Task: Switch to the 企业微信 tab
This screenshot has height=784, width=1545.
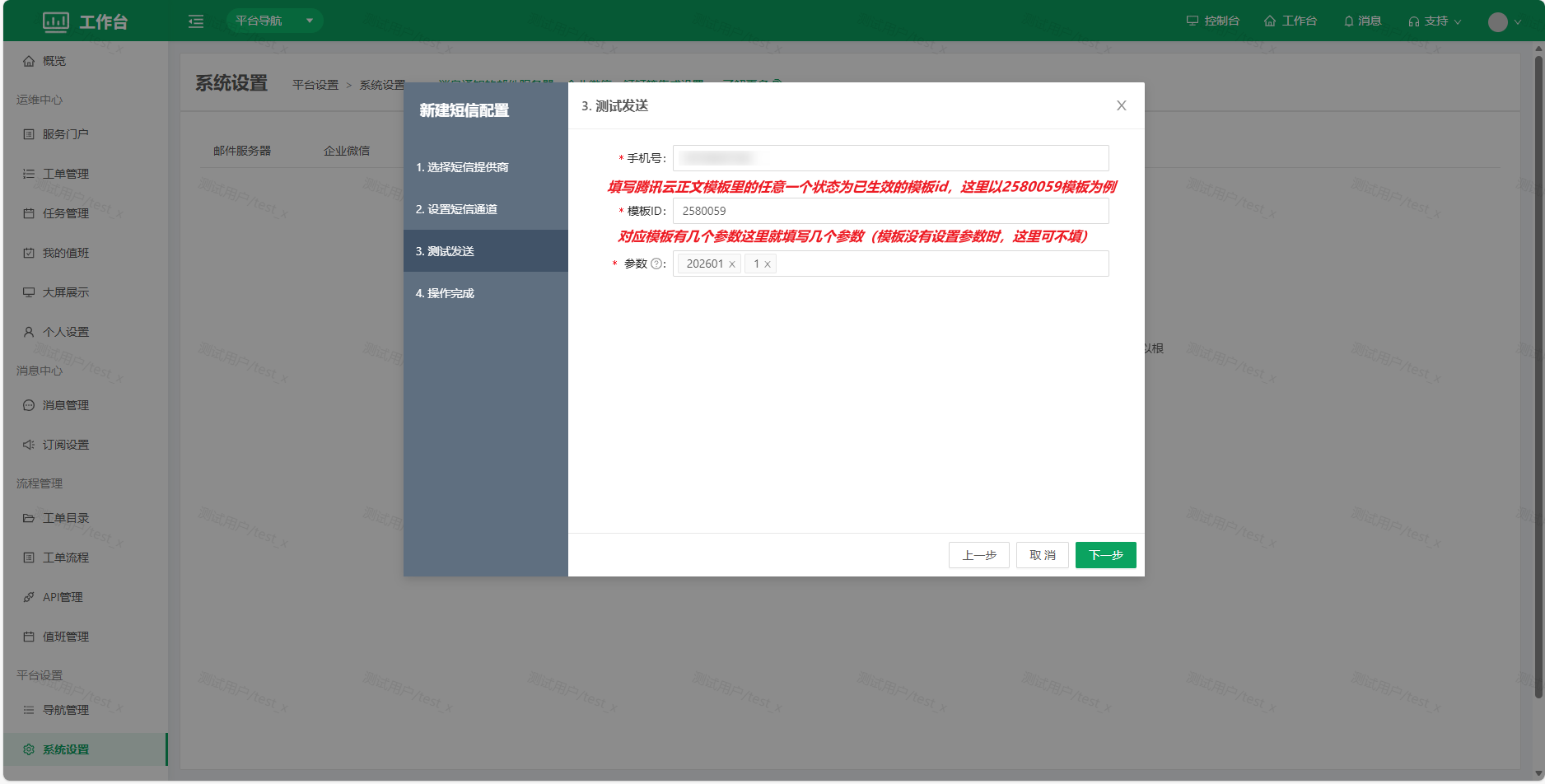Action: (347, 151)
